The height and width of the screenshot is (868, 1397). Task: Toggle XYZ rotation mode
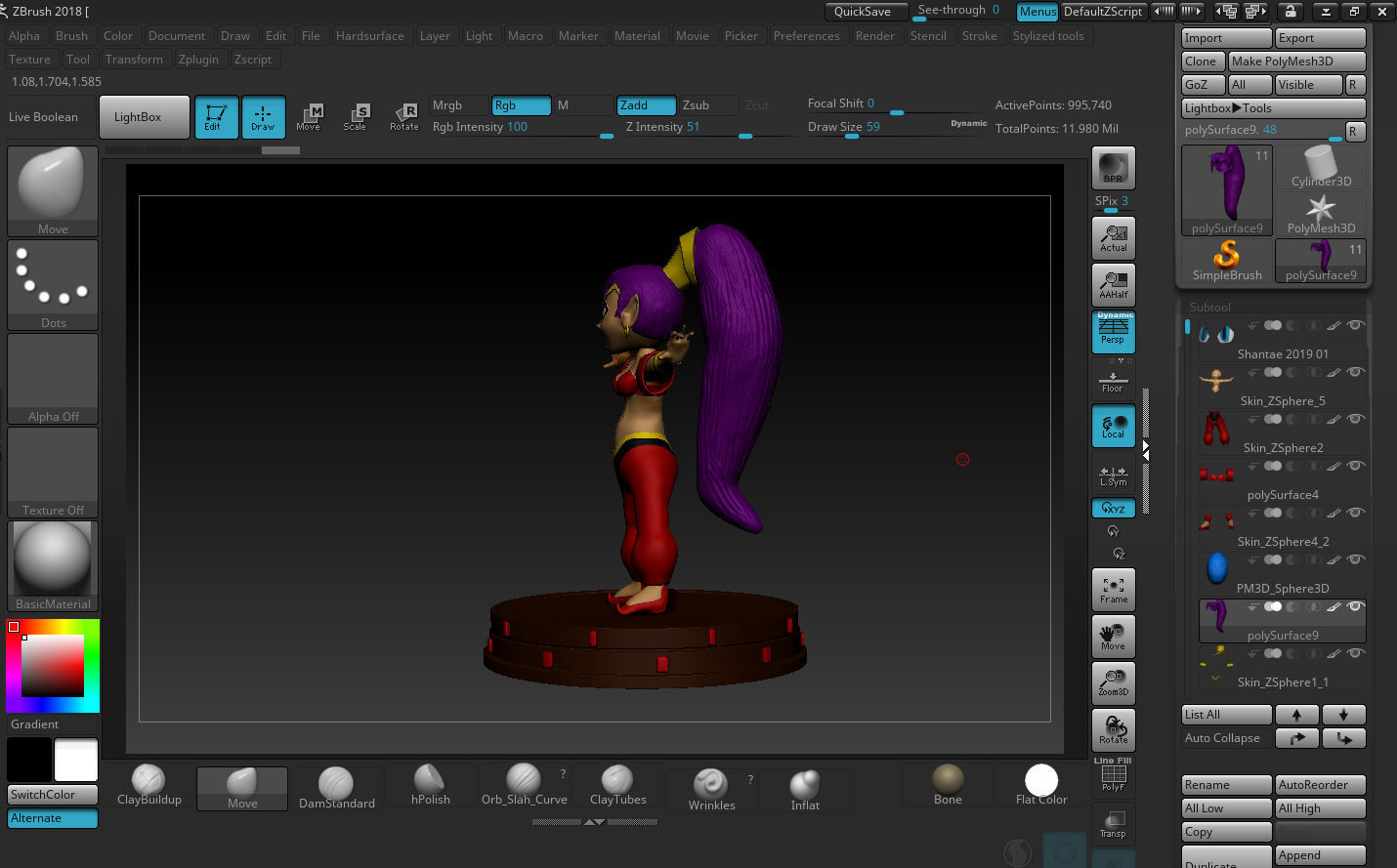(1114, 508)
